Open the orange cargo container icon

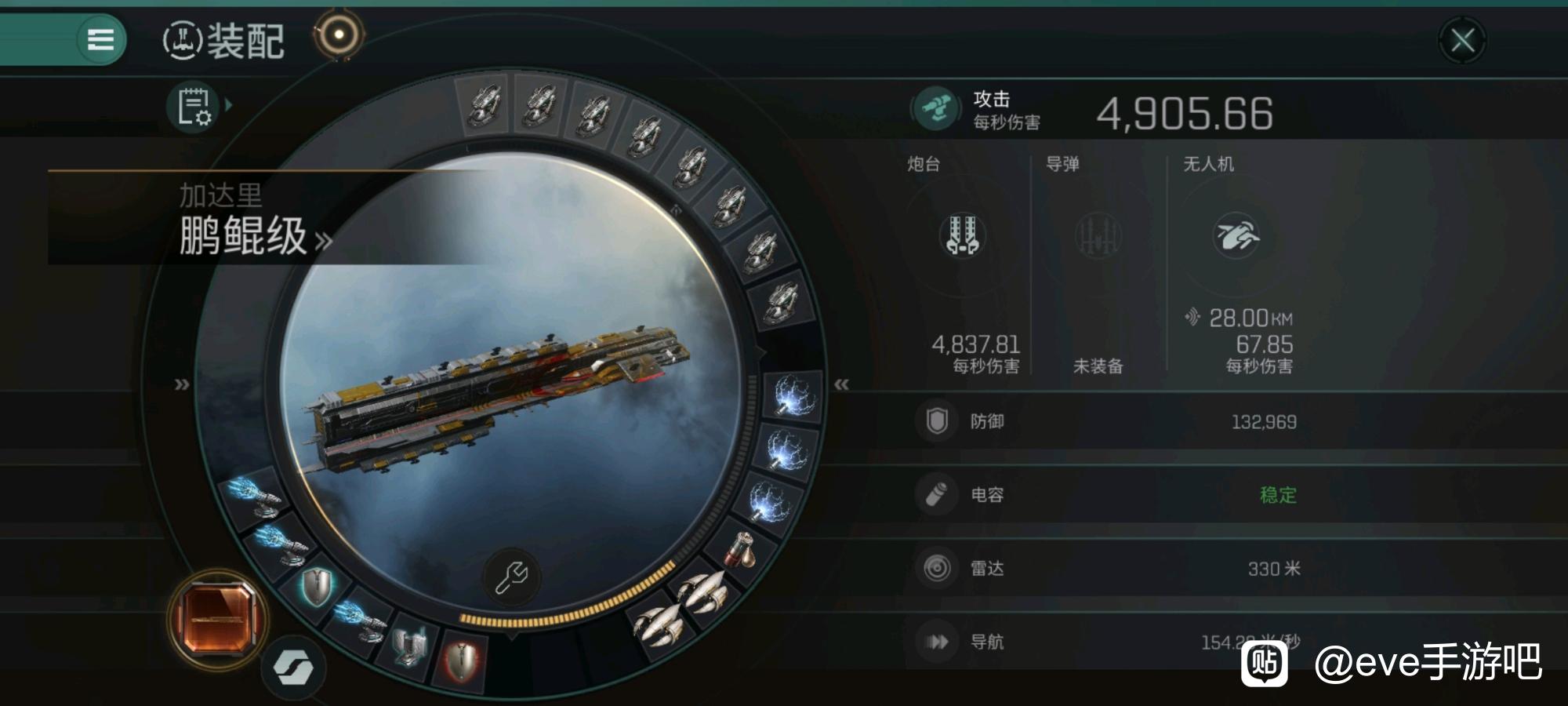pos(217,618)
